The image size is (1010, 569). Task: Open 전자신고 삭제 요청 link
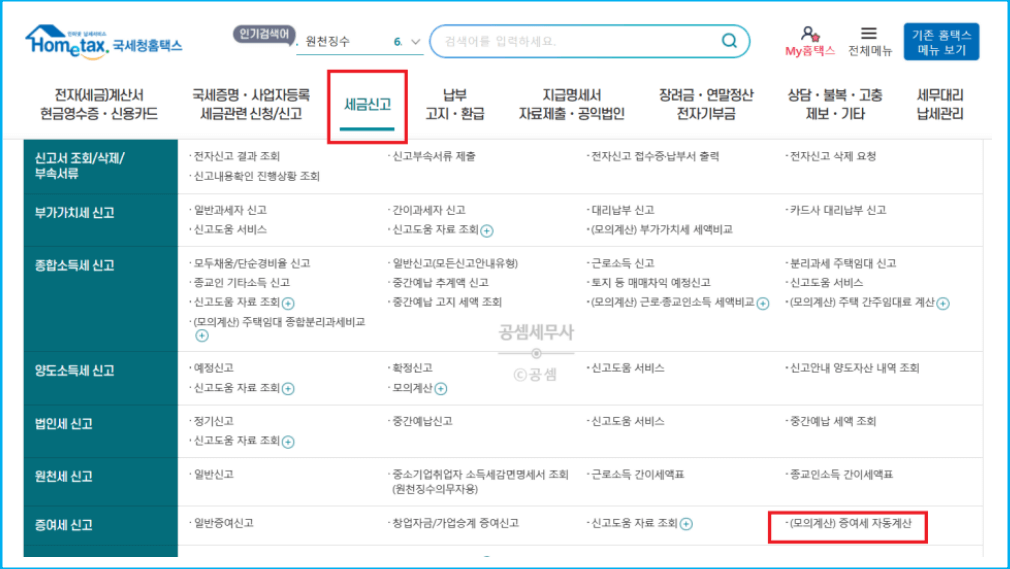click(x=833, y=156)
